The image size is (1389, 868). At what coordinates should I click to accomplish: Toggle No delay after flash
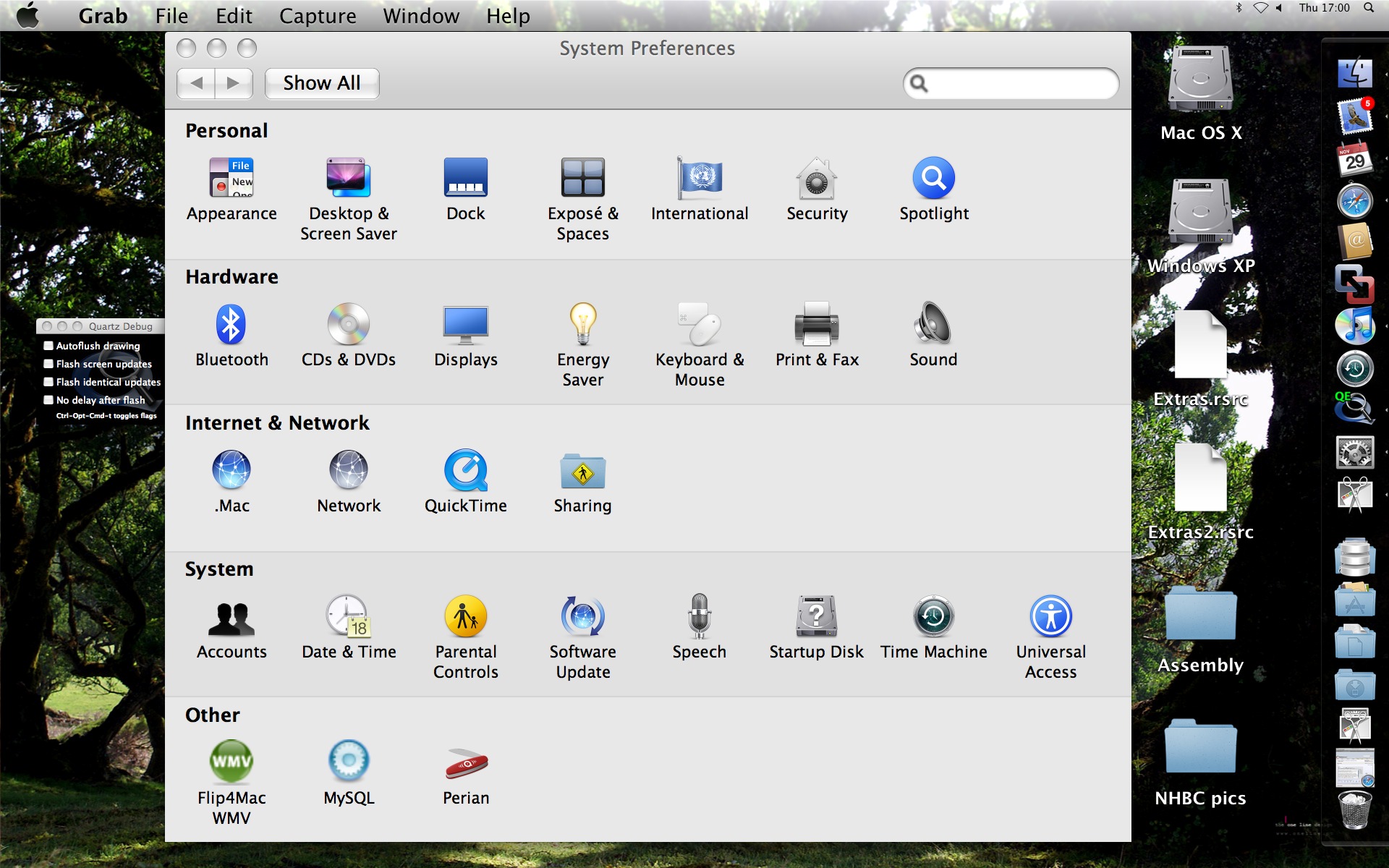coord(48,400)
